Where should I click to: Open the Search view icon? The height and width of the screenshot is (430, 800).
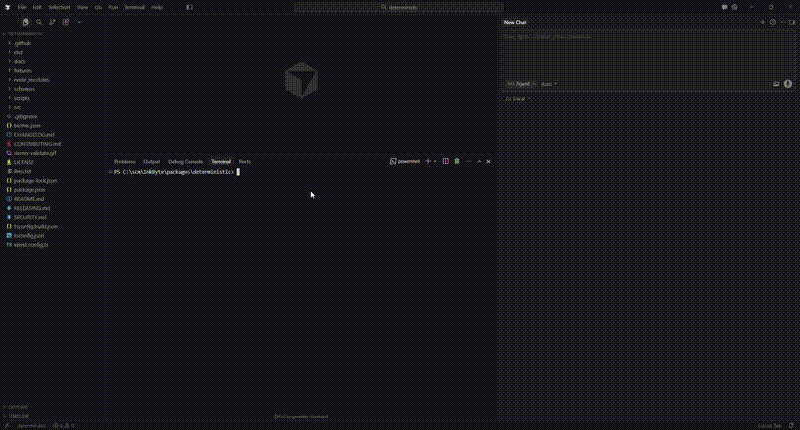tap(39, 22)
